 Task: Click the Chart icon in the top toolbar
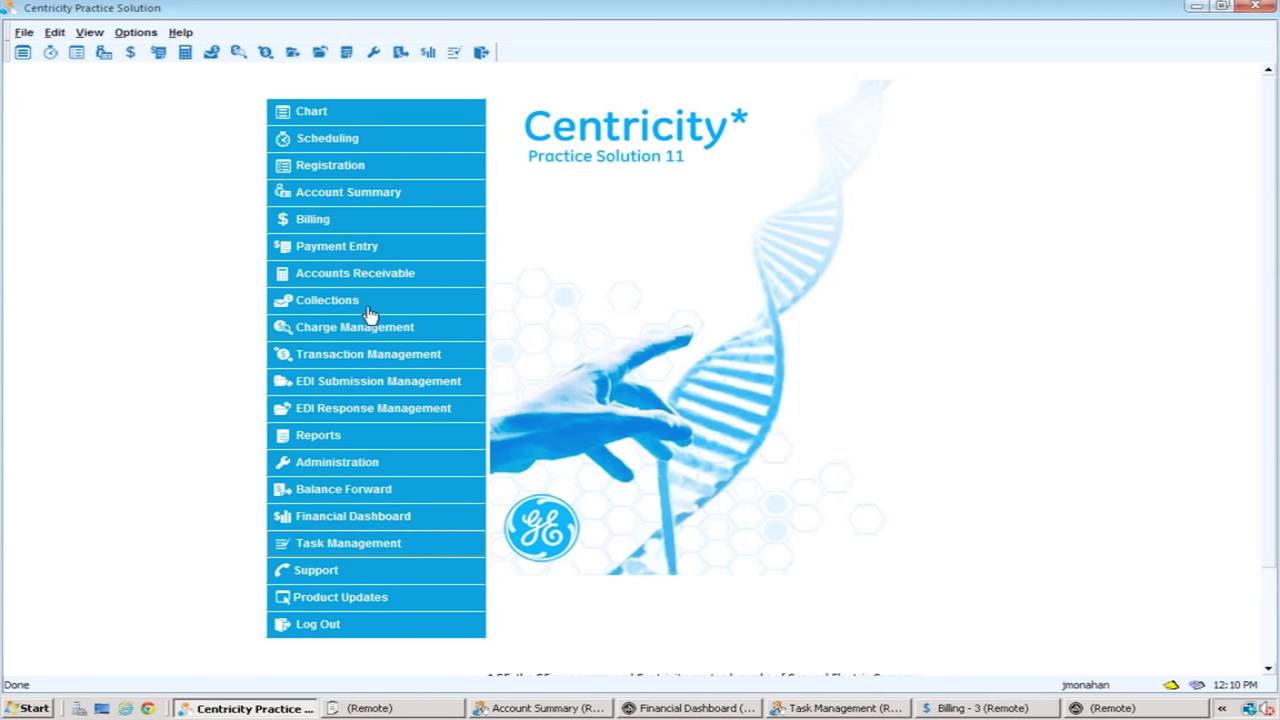[23, 52]
